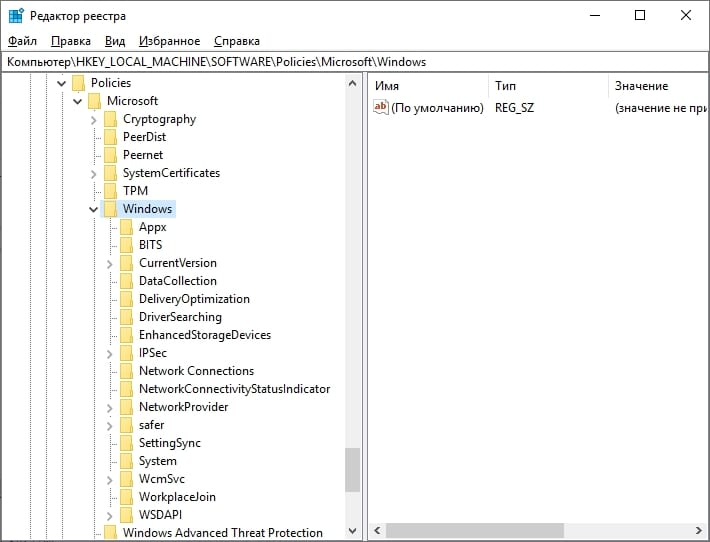This screenshot has height=542, width=710.
Task: Expand the IPSec key
Action: 110,354
